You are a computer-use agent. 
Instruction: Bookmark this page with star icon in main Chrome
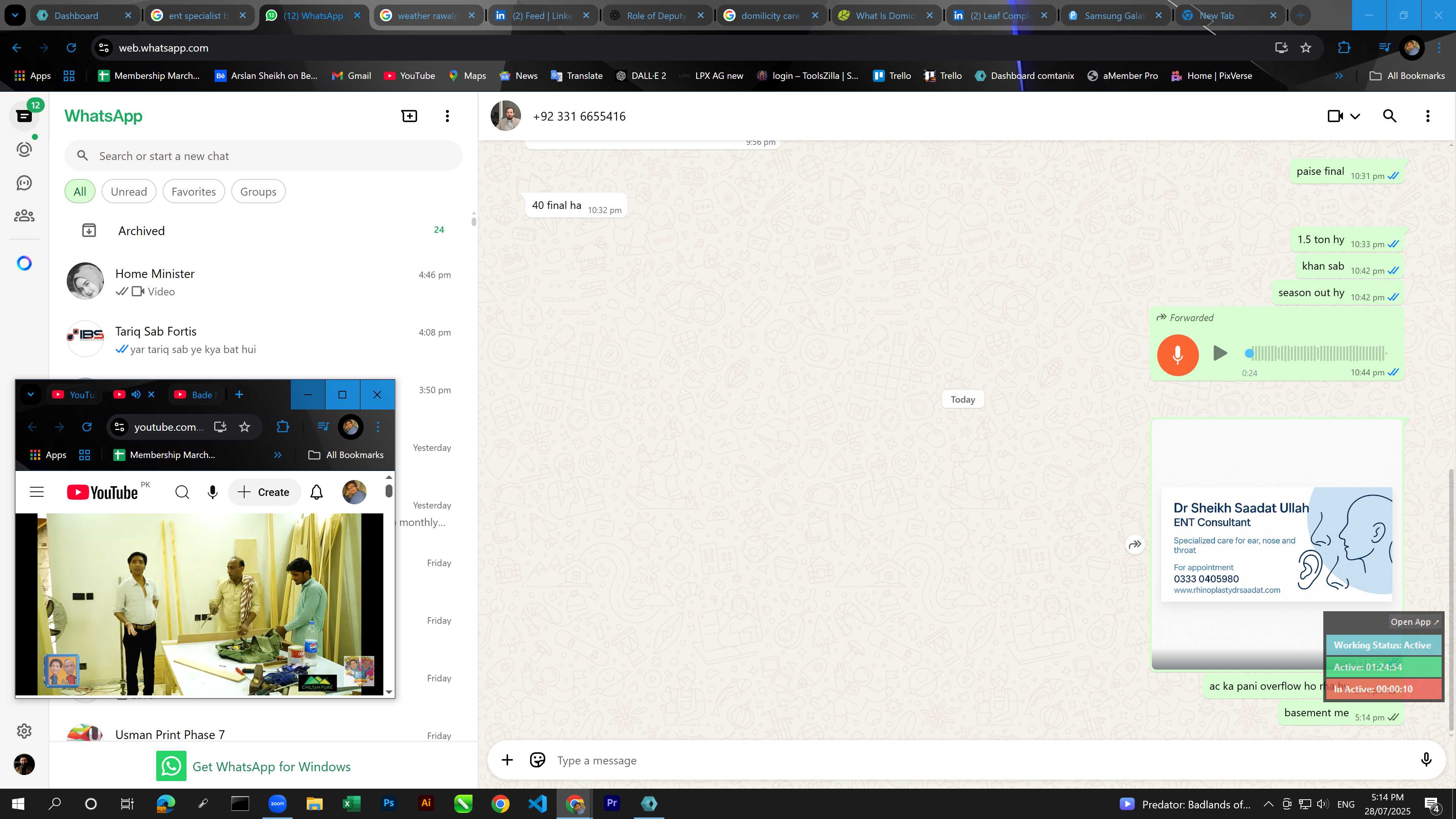click(1305, 48)
